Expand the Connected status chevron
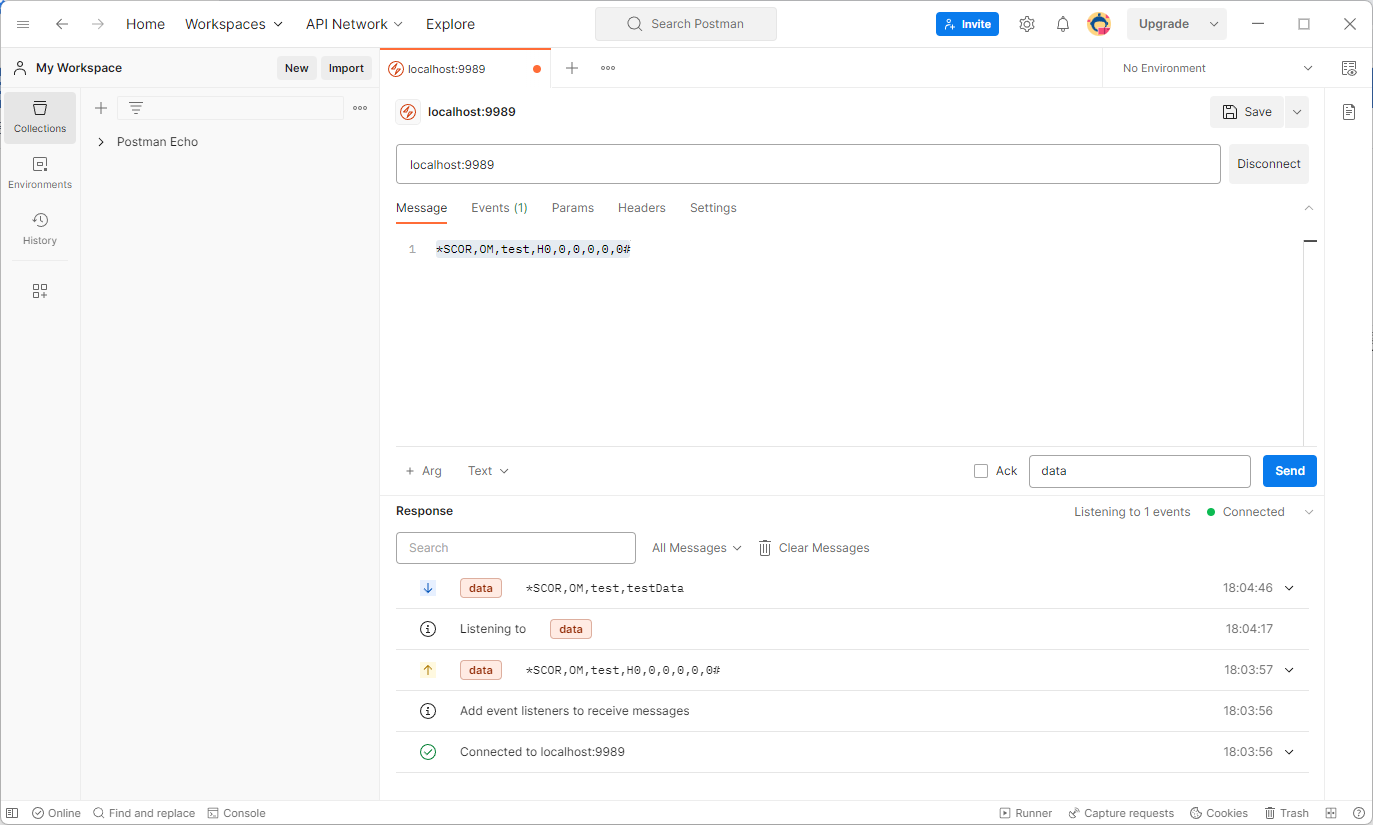Screen dimensions: 1373x825 tap(1309, 512)
